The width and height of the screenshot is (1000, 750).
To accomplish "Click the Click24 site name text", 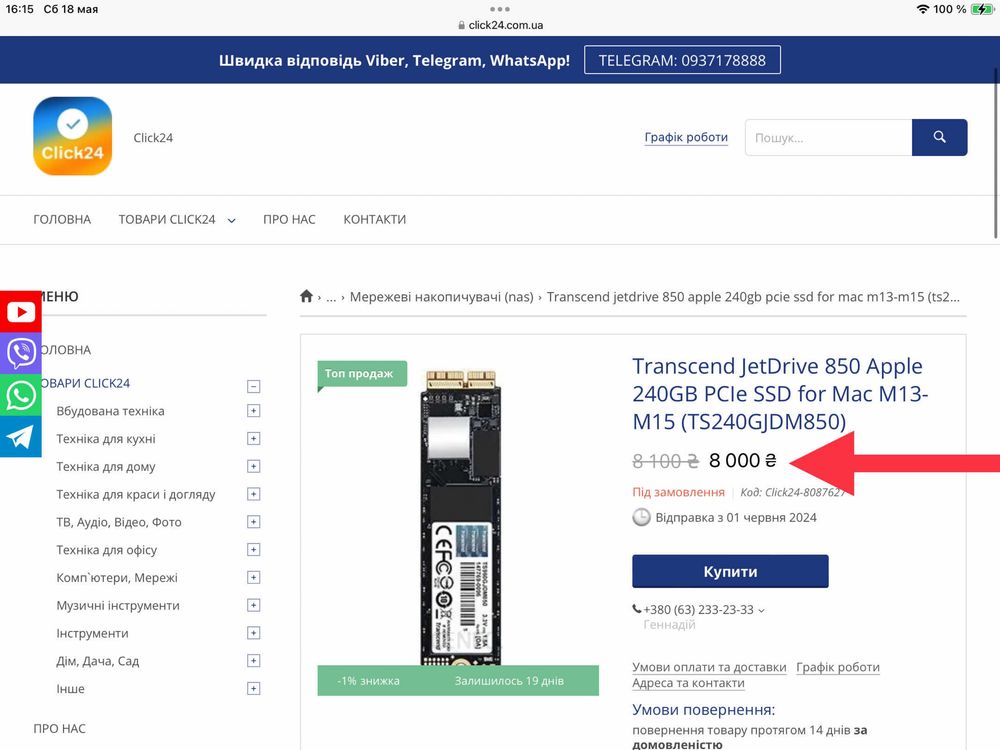I will pyautogui.click(x=153, y=138).
